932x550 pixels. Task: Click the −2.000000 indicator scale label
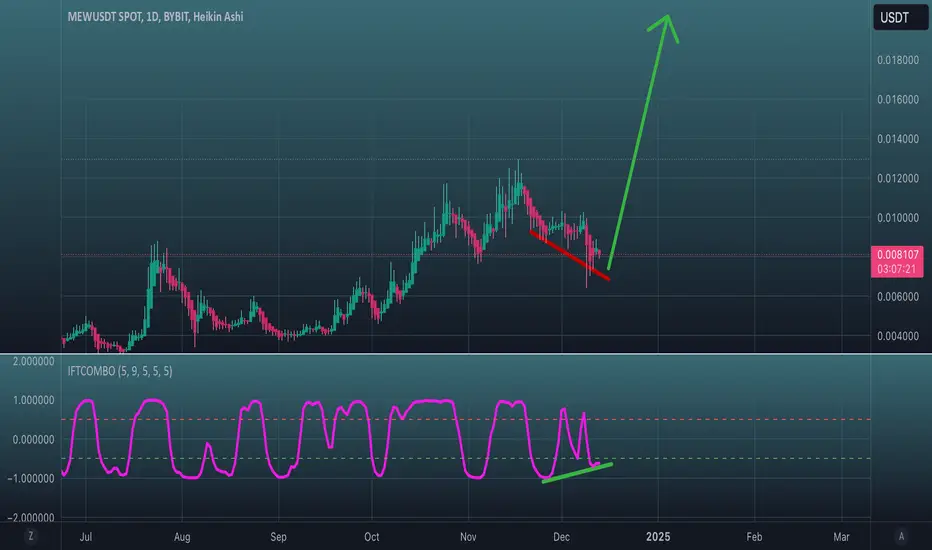pyautogui.click(x=30, y=518)
